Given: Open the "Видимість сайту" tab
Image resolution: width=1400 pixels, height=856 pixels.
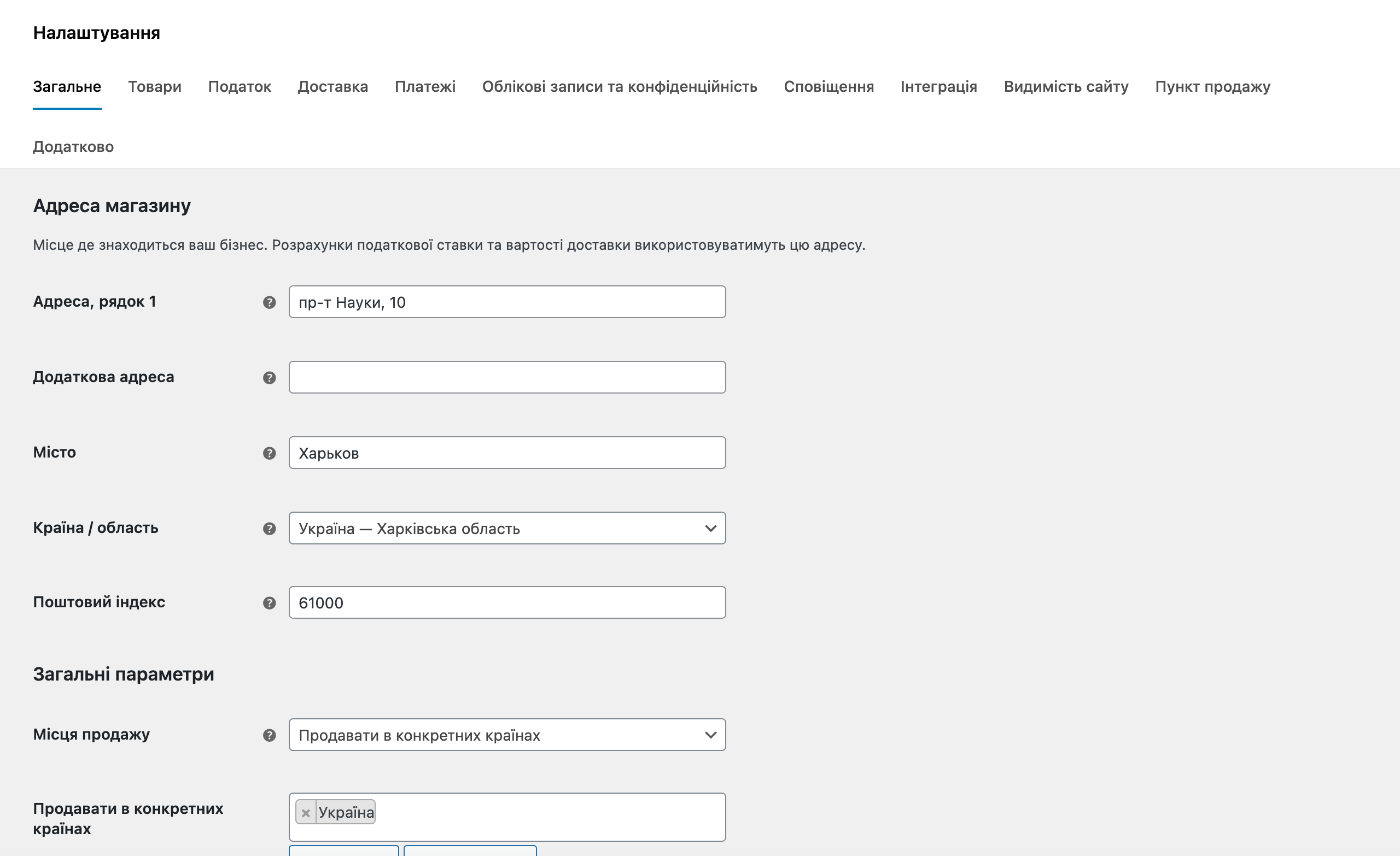Looking at the screenshot, I should [x=1067, y=86].
